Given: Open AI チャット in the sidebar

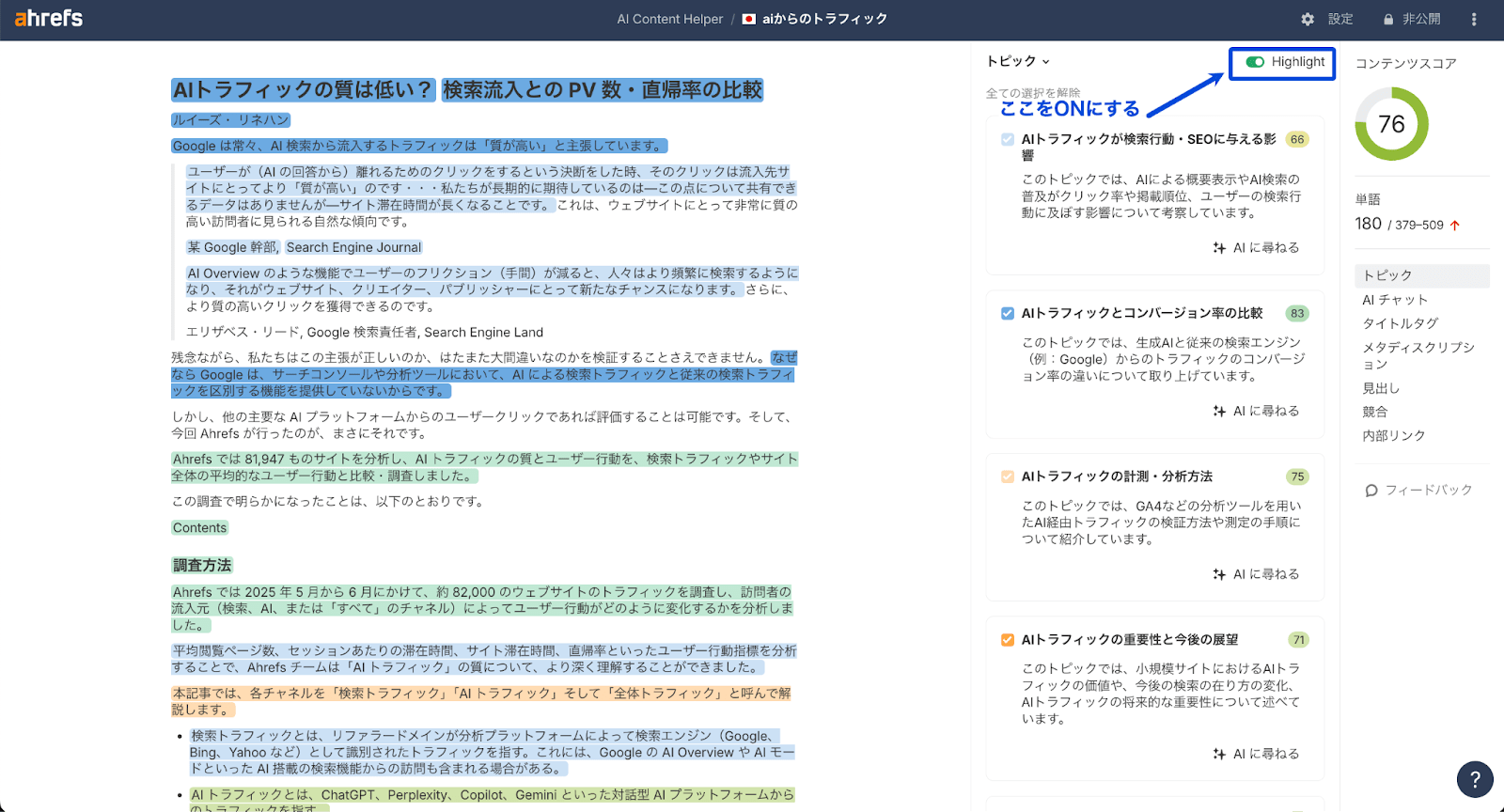Looking at the screenshot, I should (1395, 300).
